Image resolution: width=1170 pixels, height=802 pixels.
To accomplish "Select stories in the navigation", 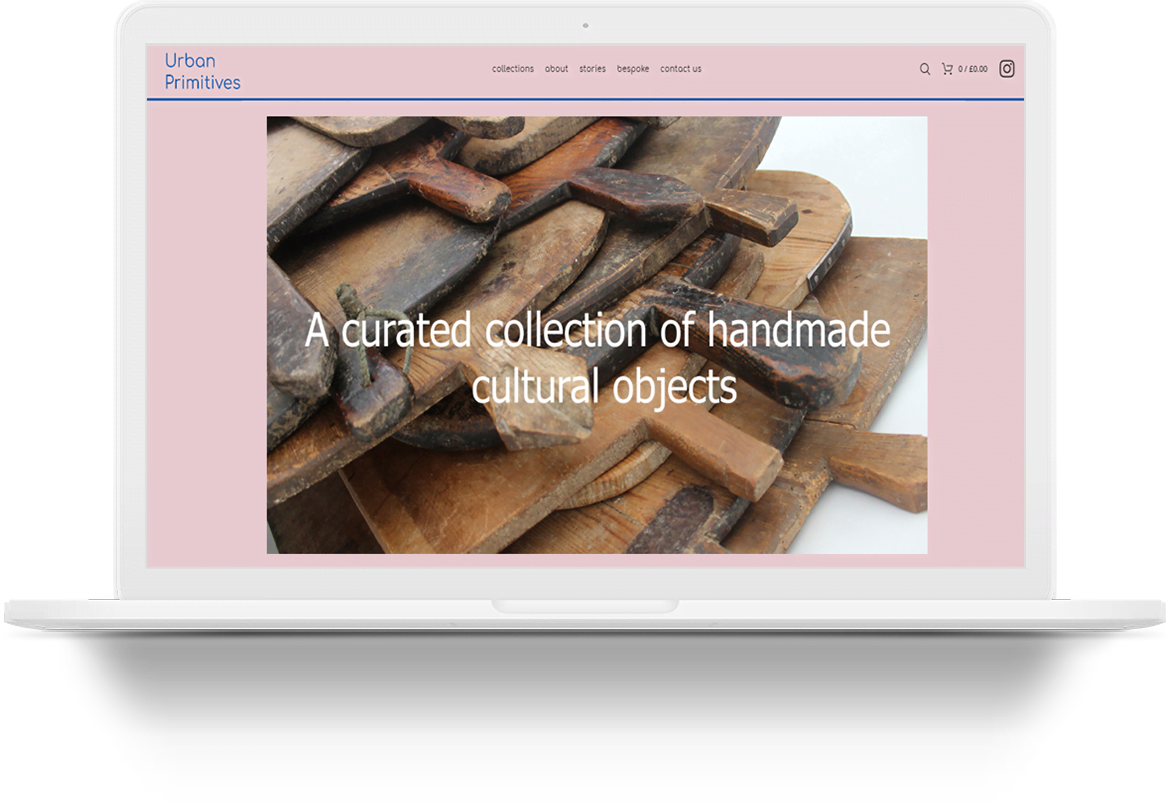I will (x=592, y=69).
